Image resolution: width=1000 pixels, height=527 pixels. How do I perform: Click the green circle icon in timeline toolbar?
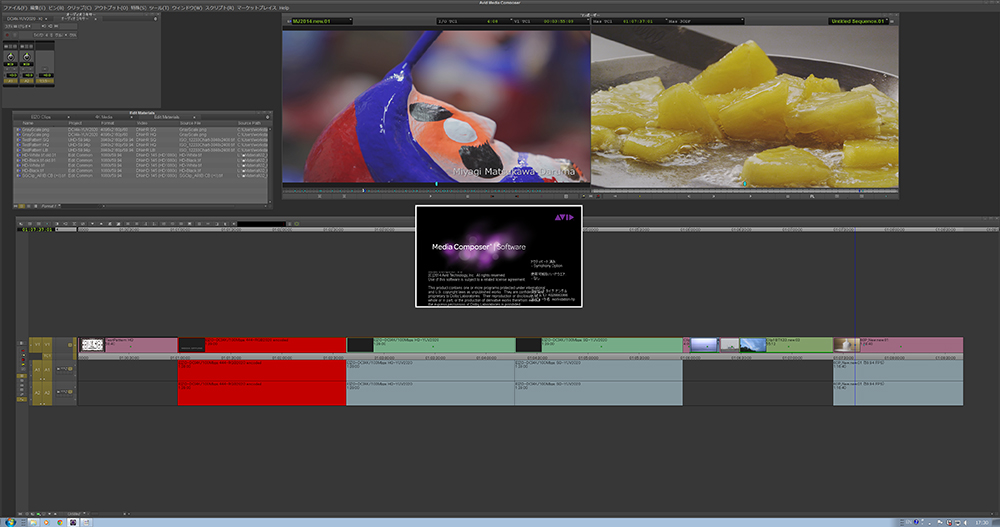(x=297, y=224)
